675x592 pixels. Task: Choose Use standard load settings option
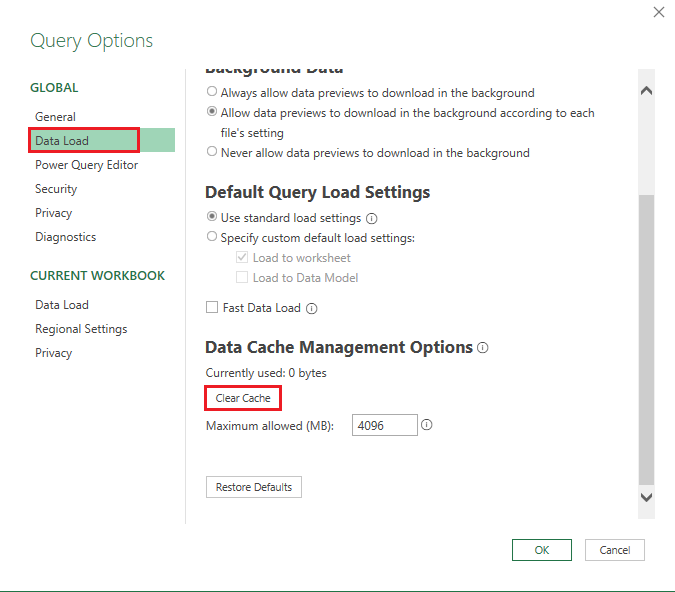coord(212,216)
